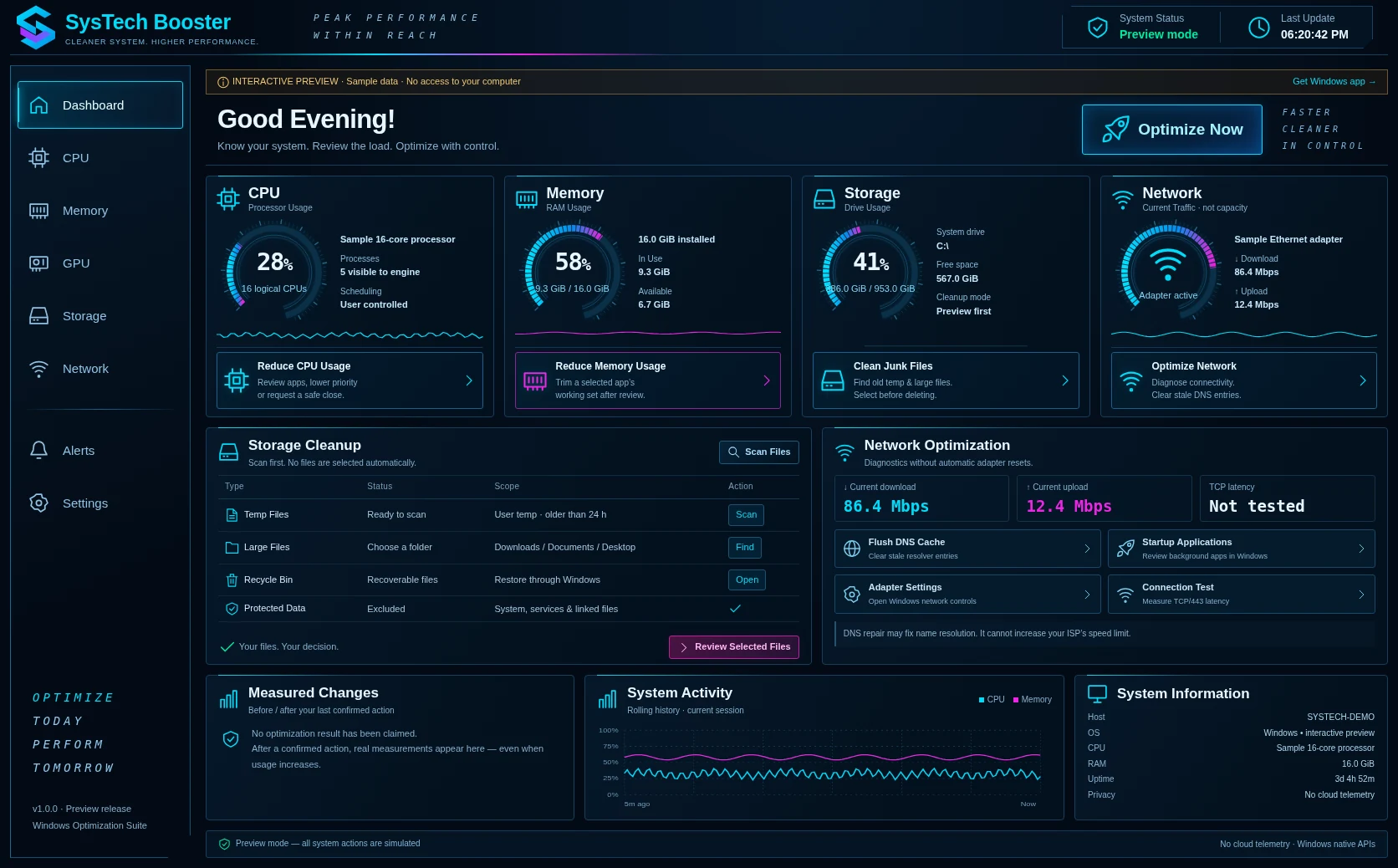Image resolution: width=1398 pixels, height=868 pixels.
Task: Click the Scan Files button
Action: point(759,452)
